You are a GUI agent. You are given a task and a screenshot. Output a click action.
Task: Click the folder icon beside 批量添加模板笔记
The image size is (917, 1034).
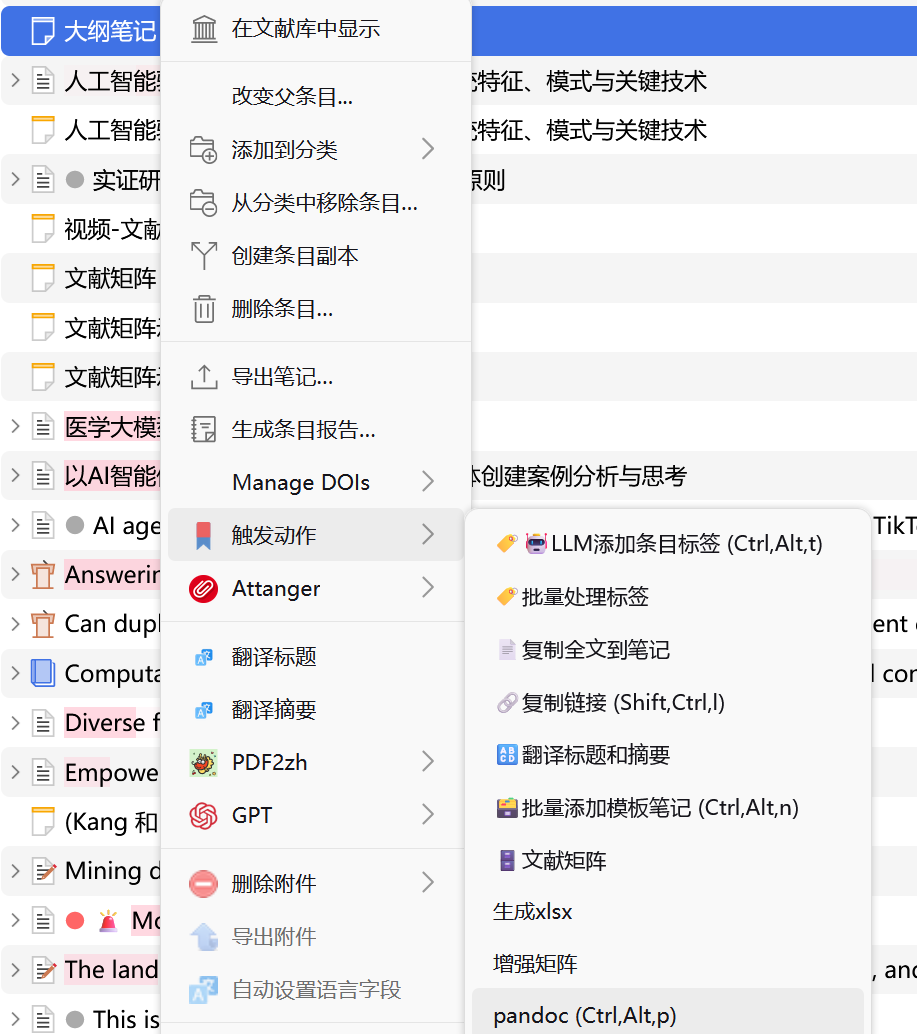(x=507, y=808)
